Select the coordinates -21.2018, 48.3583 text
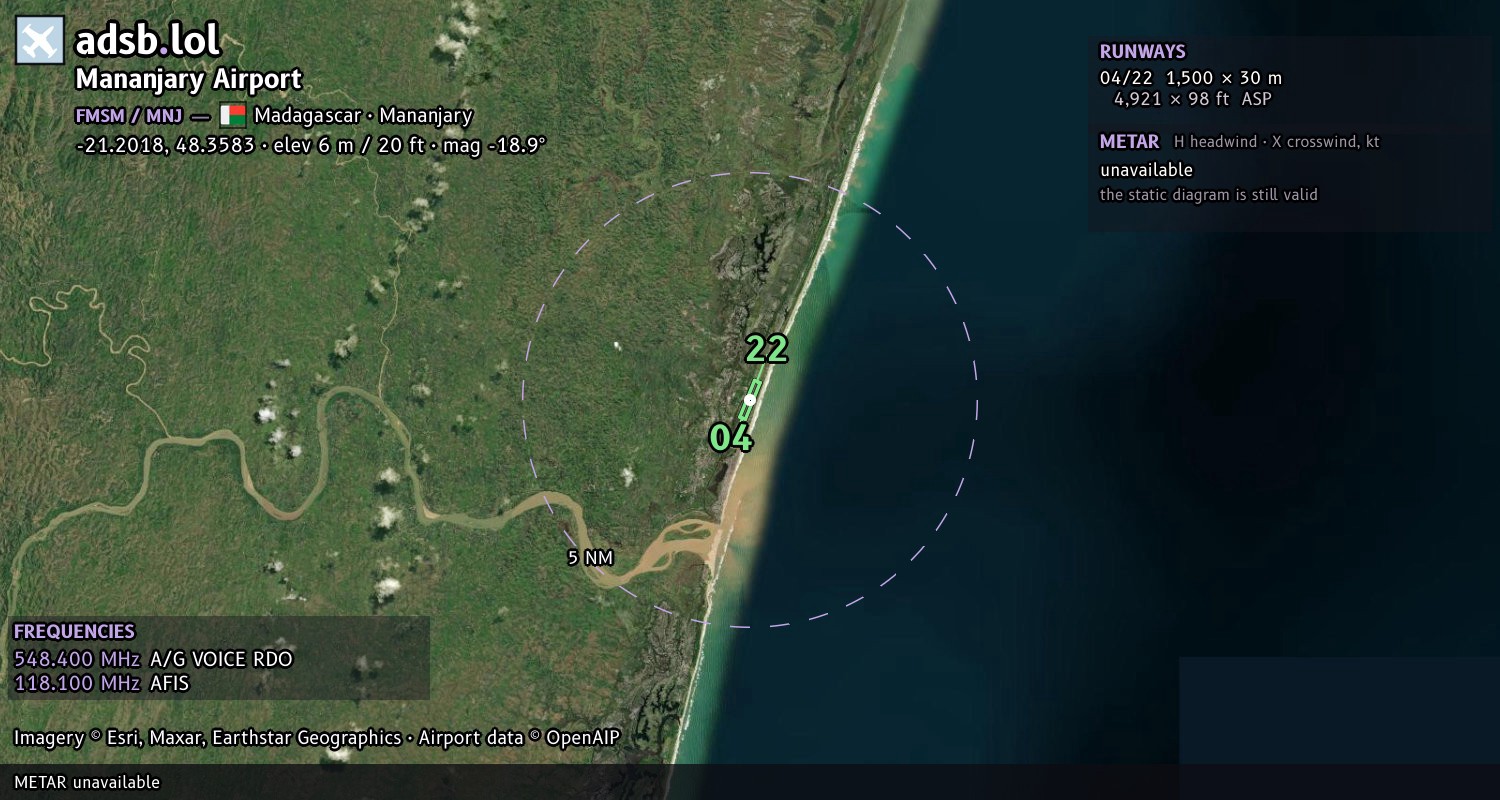Viewport: 1500px width, 800px height. tap(163, 145)
